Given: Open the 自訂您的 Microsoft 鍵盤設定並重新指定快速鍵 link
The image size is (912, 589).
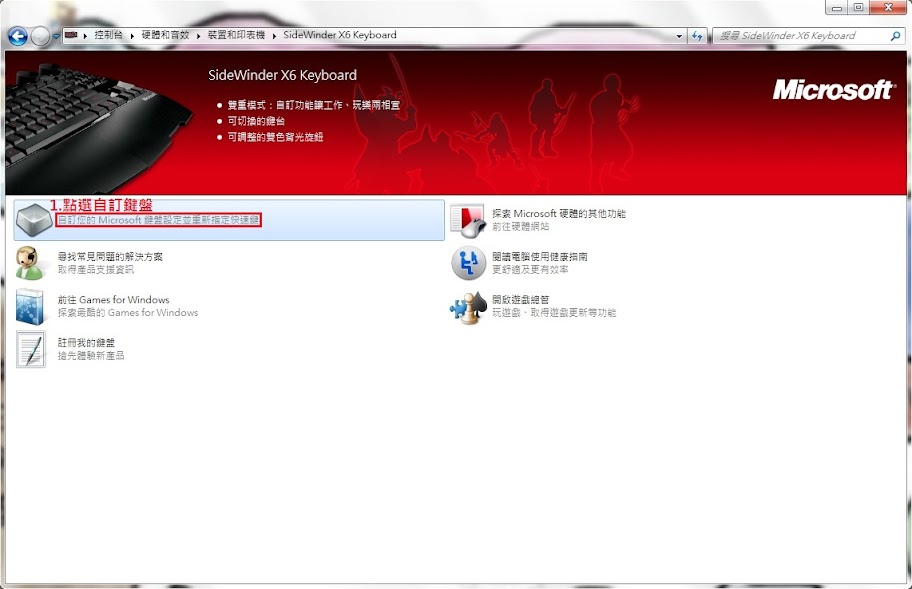Looking at the screenshot, I should pyautogui.click(x=158, y=220).
